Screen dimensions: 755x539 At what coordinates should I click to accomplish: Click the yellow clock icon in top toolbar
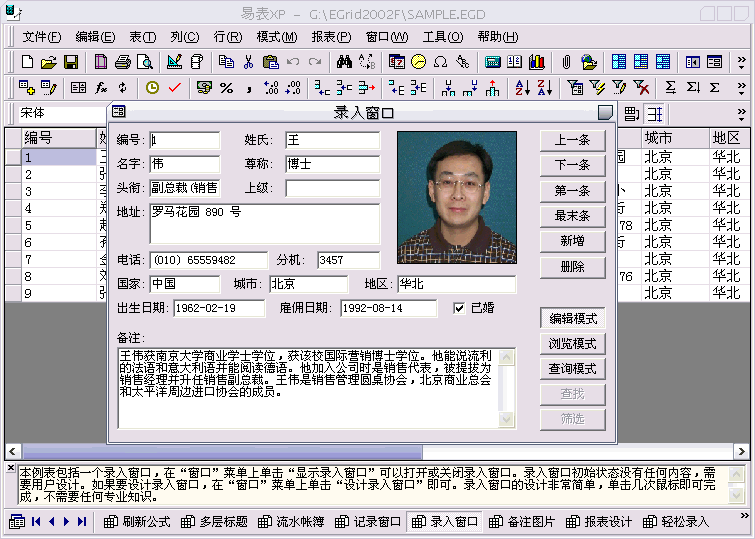coord(418,62)
